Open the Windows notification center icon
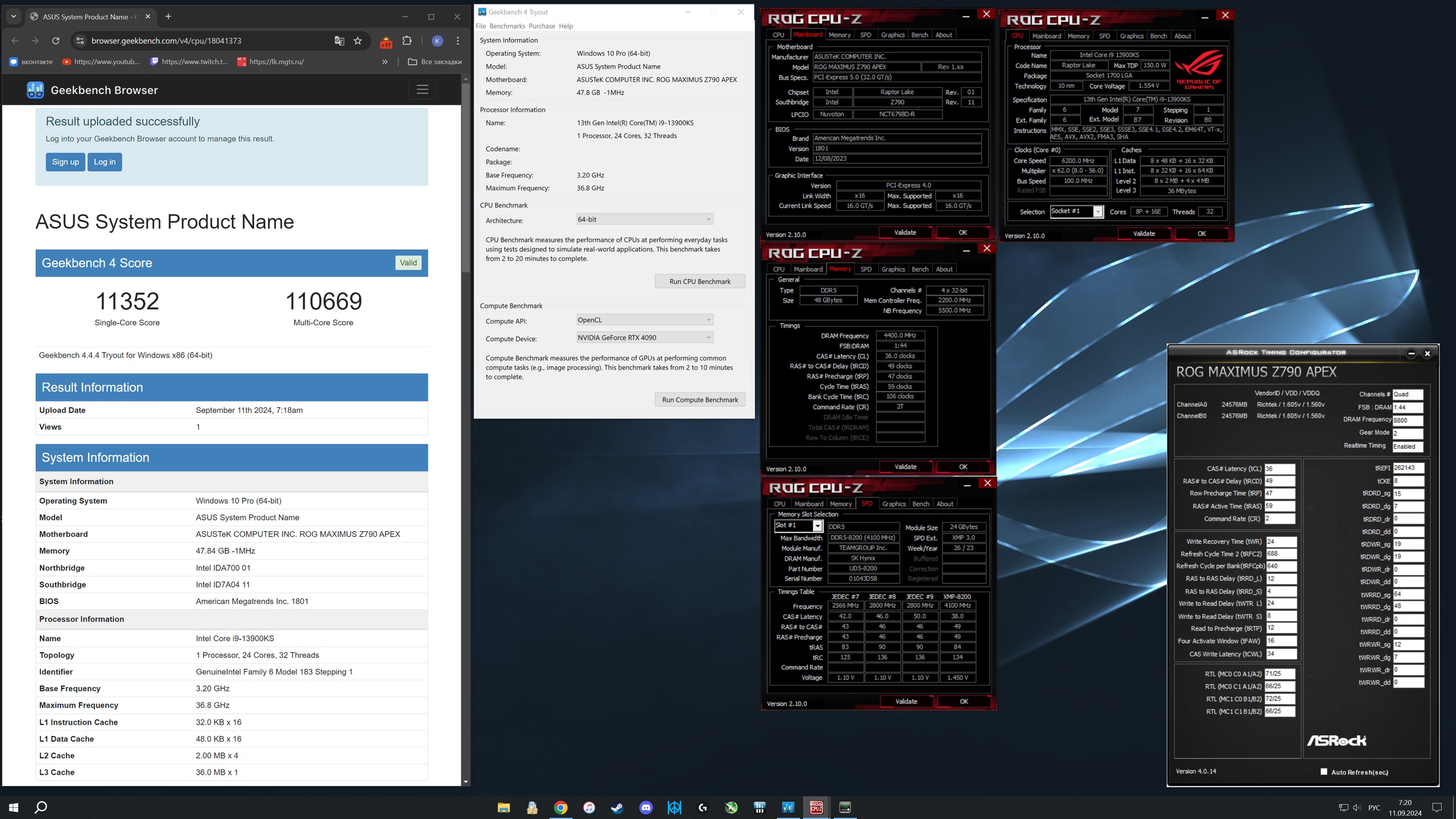 coord(1437,808)
